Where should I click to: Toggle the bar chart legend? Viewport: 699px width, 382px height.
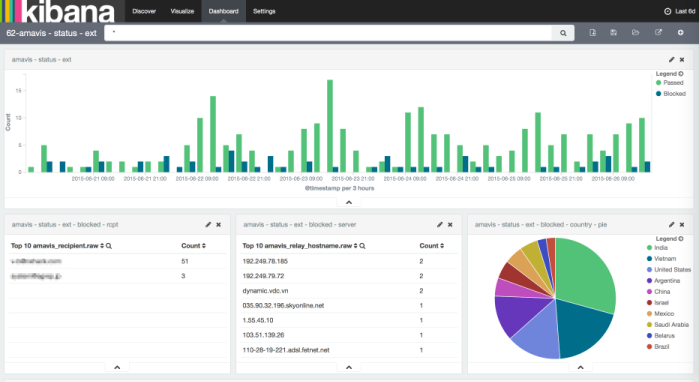pyautogui.click(x=669, y=74)
